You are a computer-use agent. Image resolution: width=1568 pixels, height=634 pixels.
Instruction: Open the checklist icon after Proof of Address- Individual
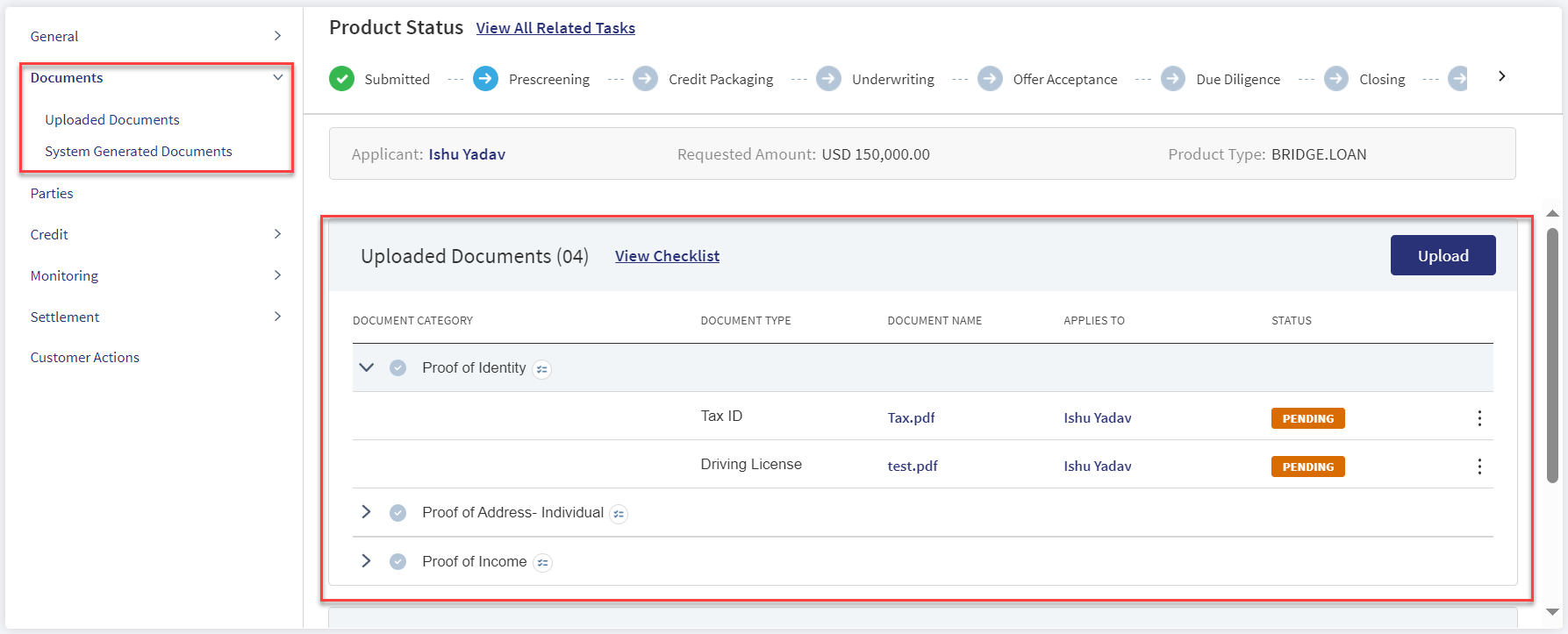619,514
